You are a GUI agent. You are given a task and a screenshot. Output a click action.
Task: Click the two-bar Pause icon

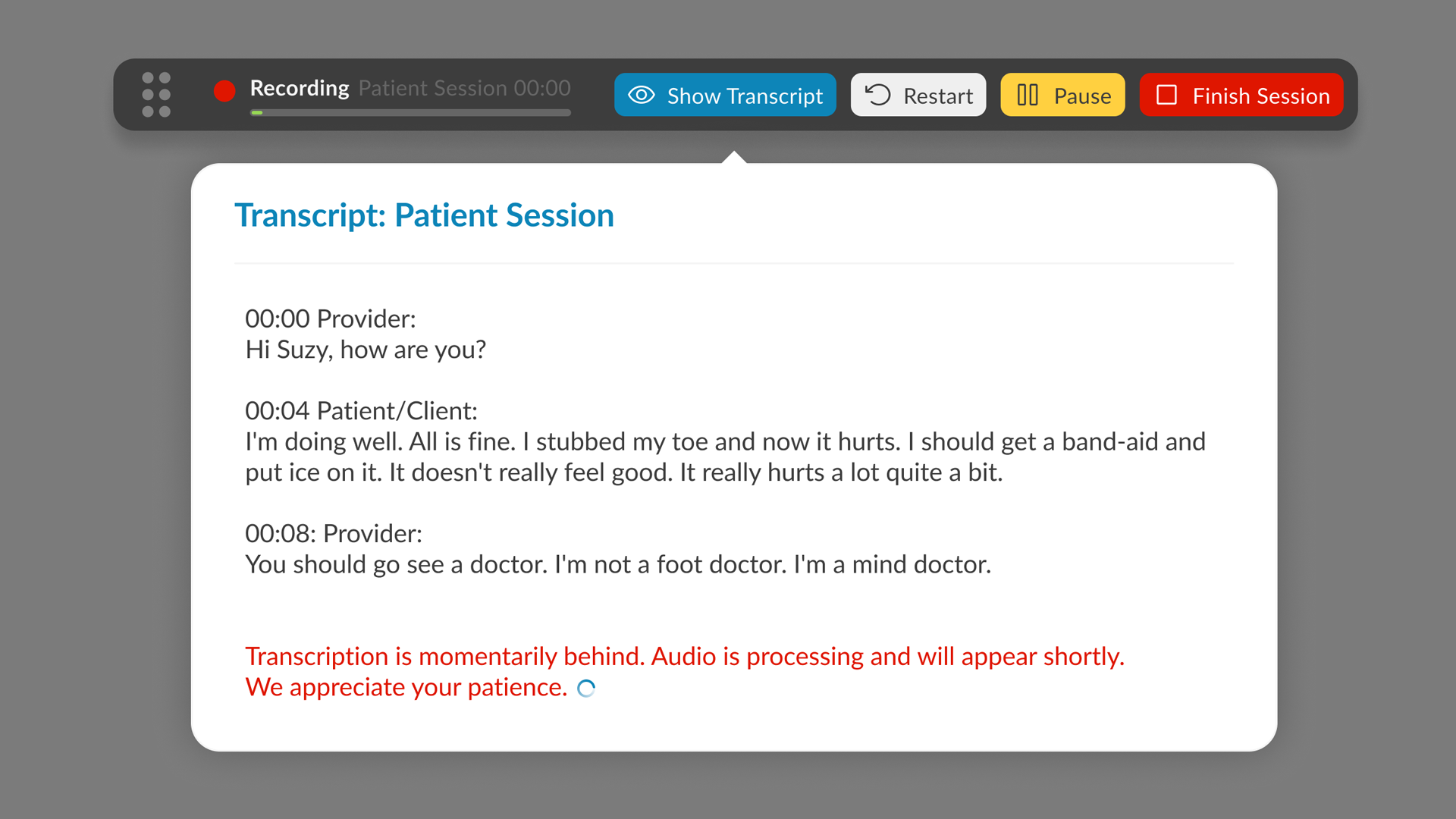[1028, 95]
